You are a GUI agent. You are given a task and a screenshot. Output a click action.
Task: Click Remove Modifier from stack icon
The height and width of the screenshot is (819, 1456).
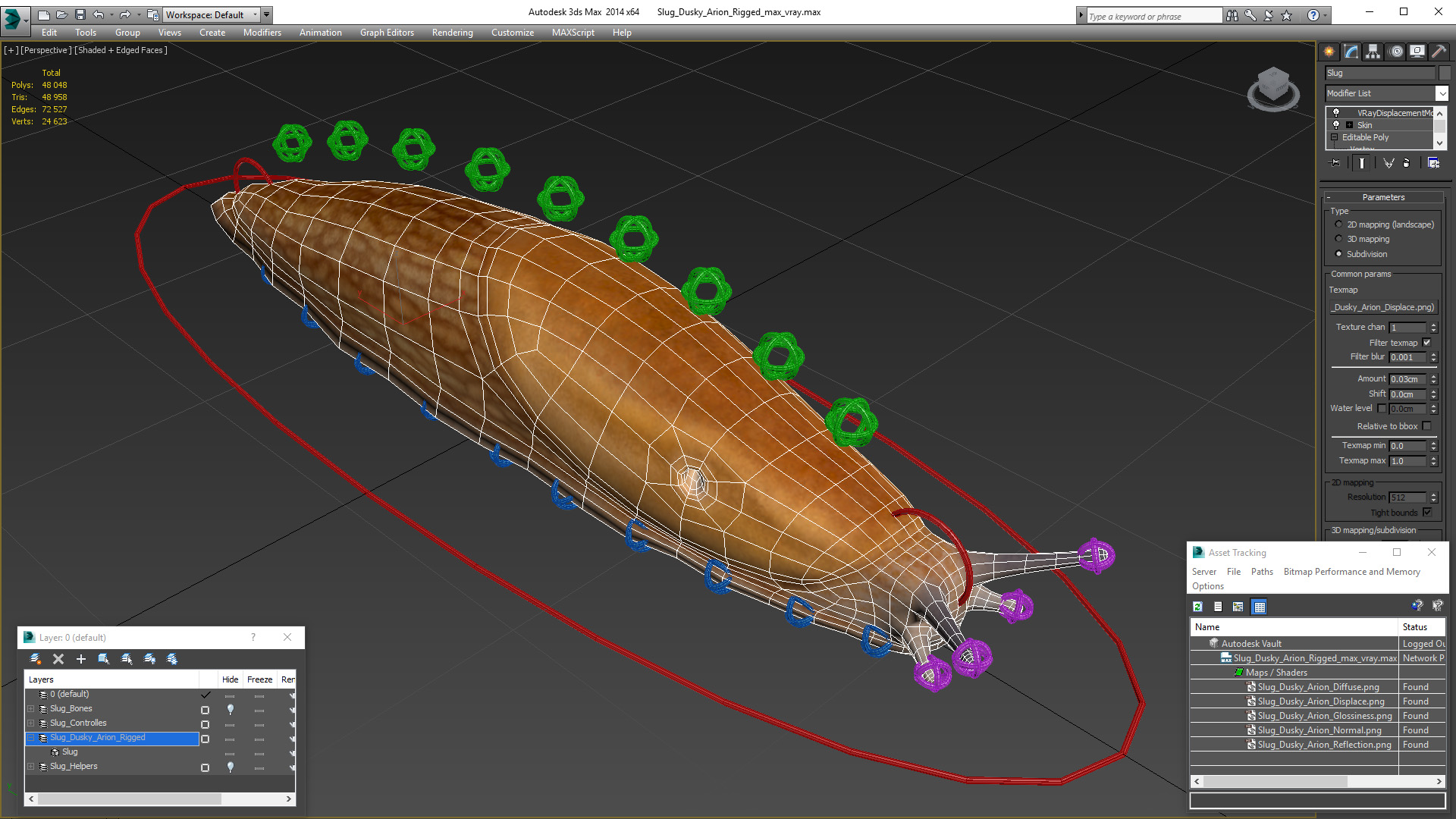[1407, 163]
